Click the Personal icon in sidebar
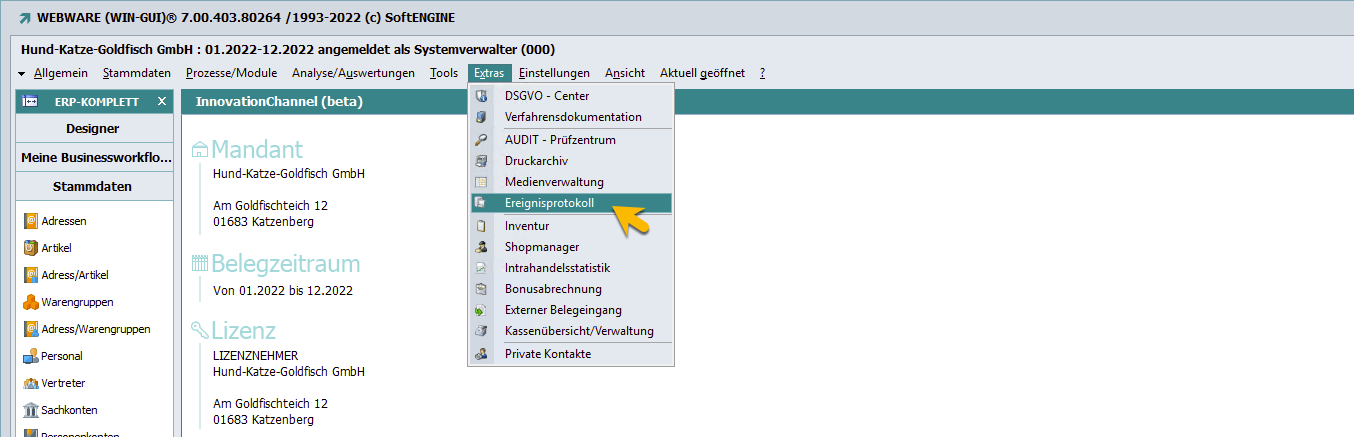 (x=30, y=356)
